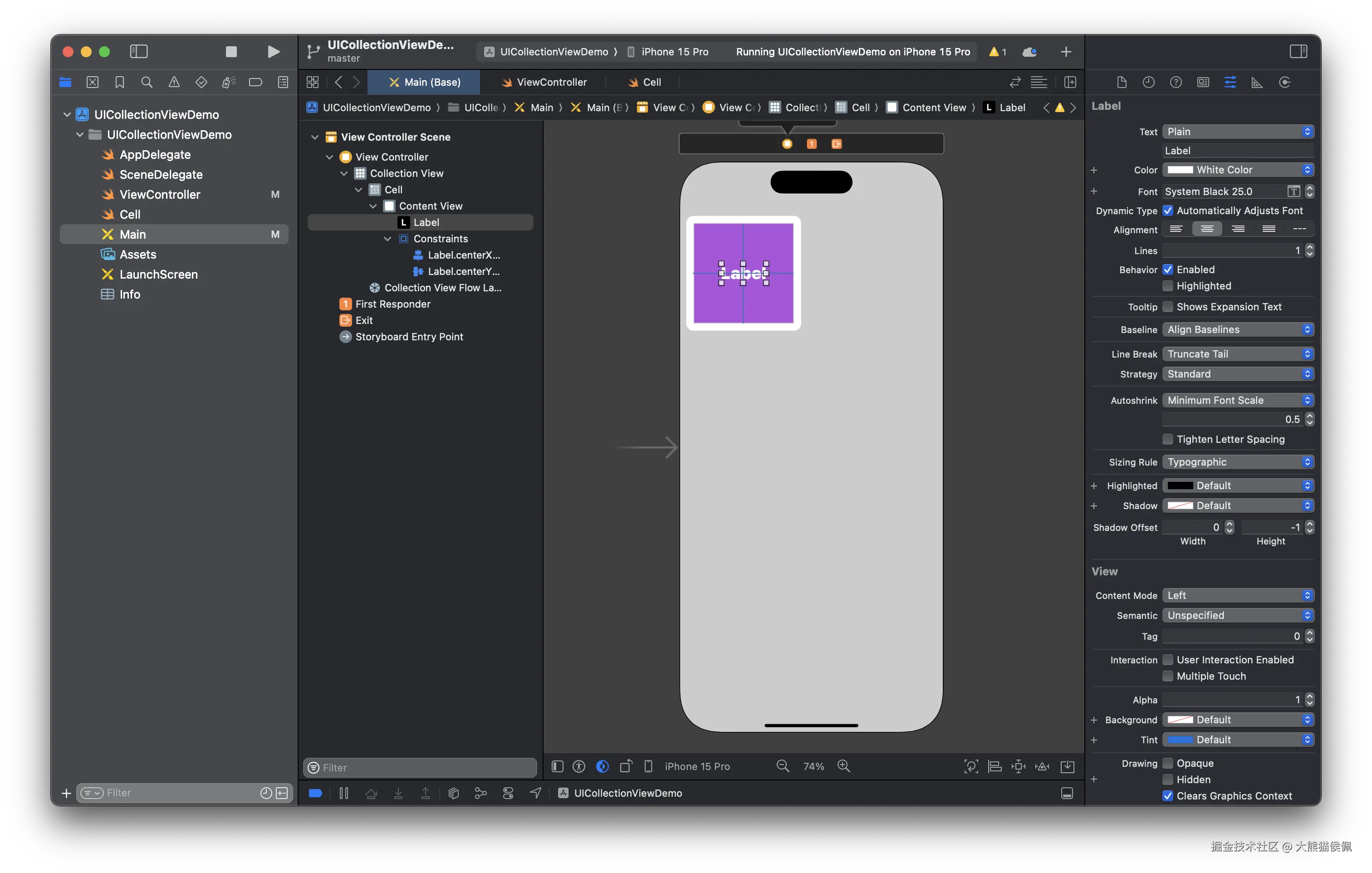Open the Line Break dropdown
Image resolution: width=1372 pixels, height=873 pixels.
tap(1238, 354)
